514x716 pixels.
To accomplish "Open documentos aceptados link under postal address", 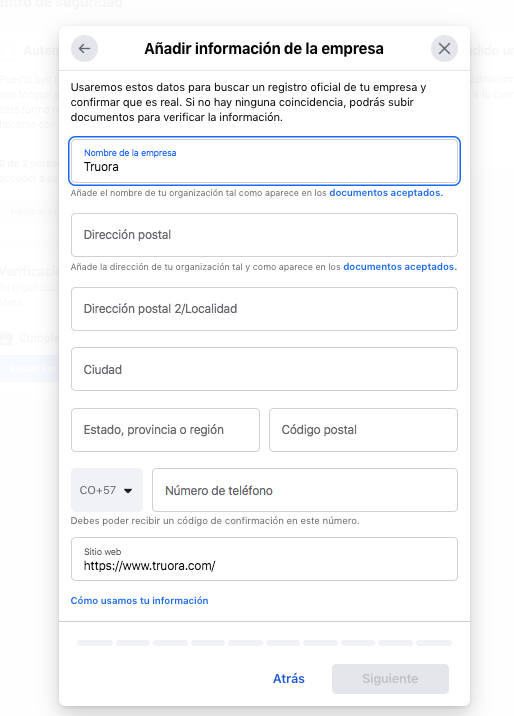I will tap(400, 267).
